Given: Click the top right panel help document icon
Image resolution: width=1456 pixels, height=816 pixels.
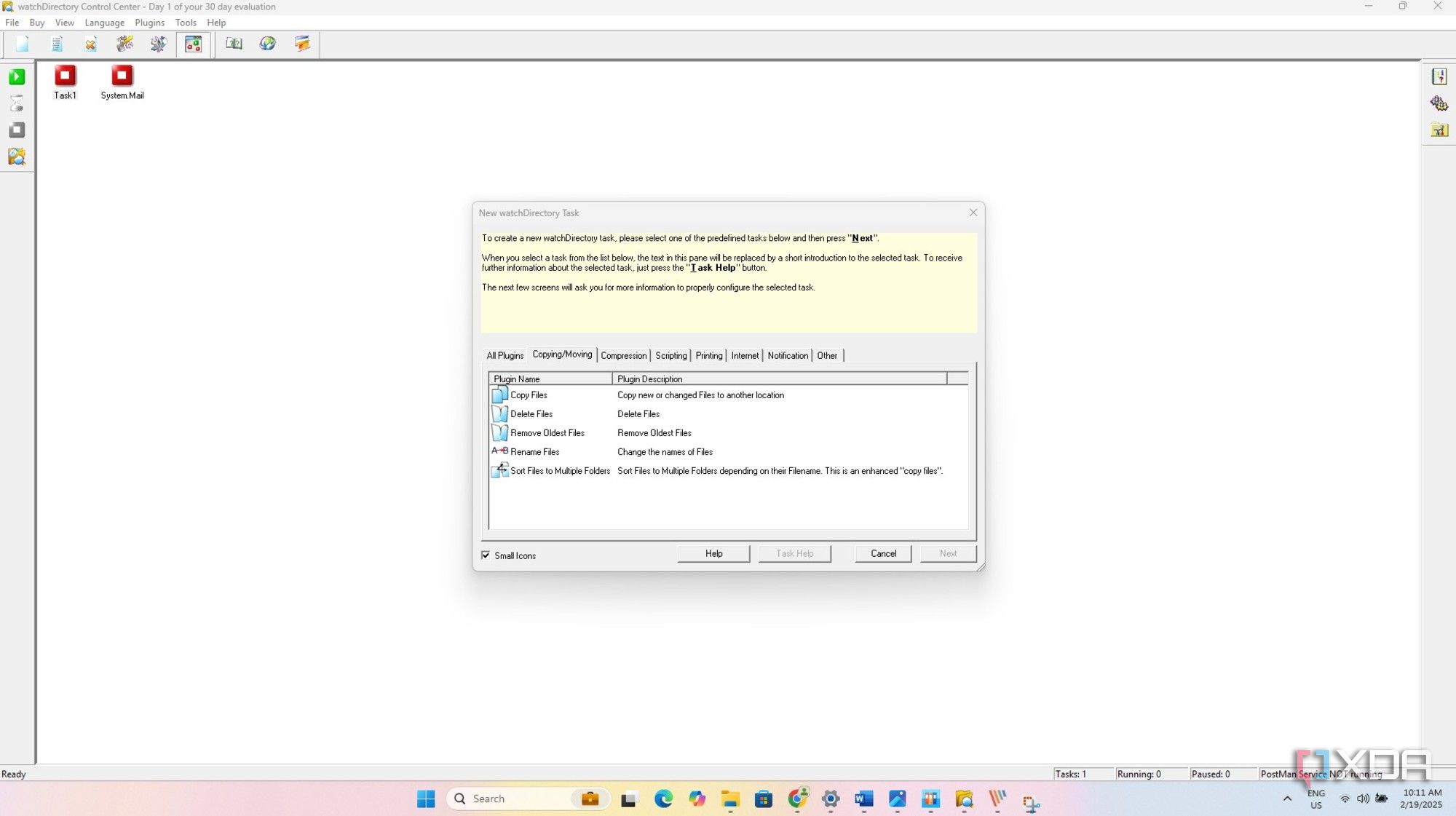Looking at the screenshot, I should point(1439,76).
